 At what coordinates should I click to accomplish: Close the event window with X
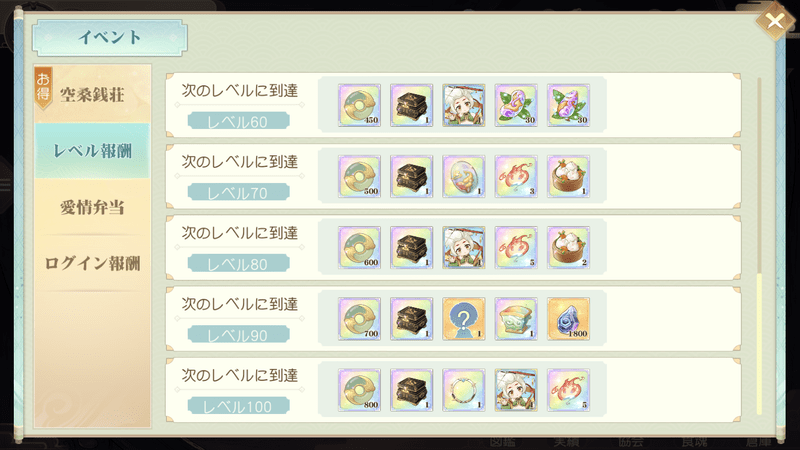(774, 22)
